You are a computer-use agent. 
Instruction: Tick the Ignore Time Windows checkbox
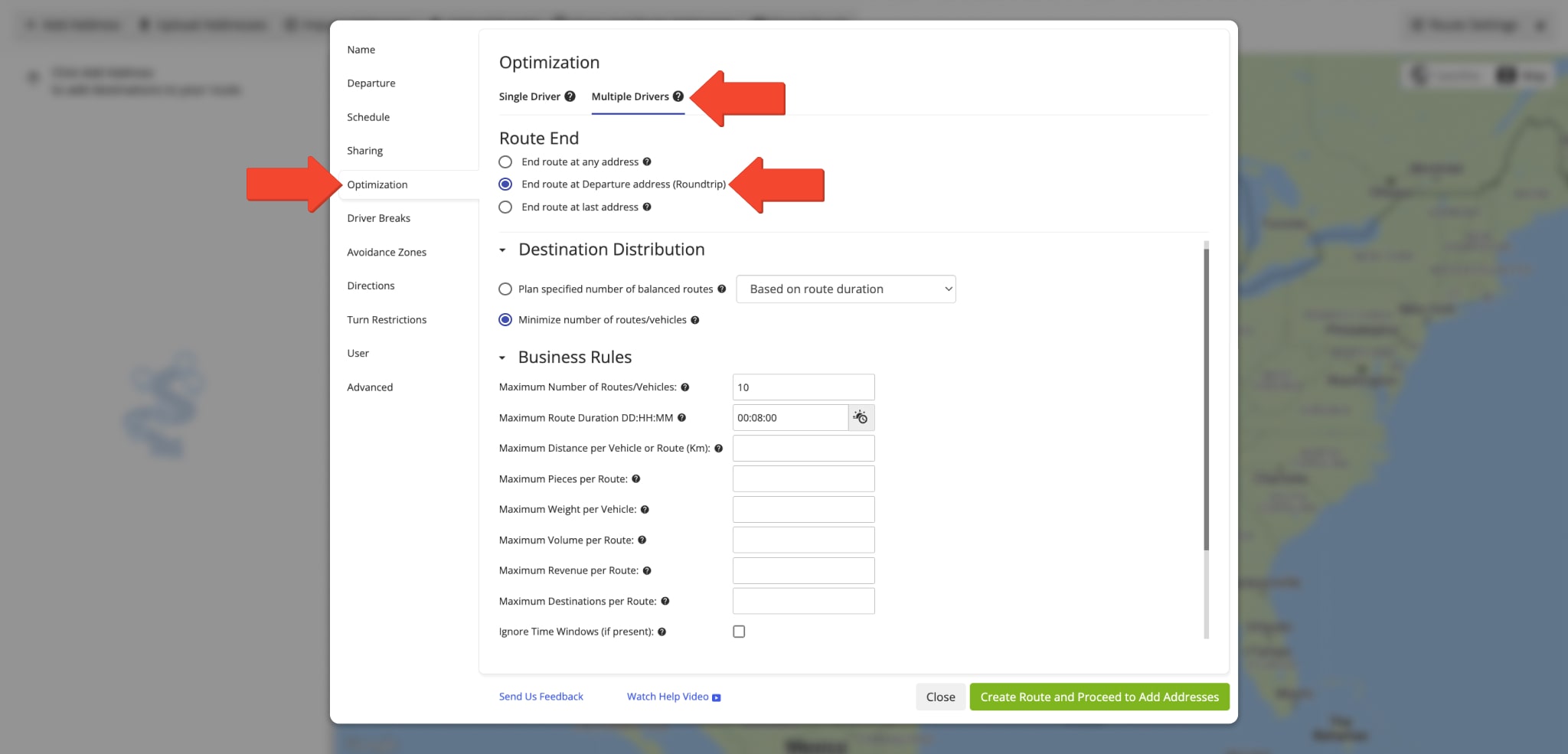[x=739, y=632]
